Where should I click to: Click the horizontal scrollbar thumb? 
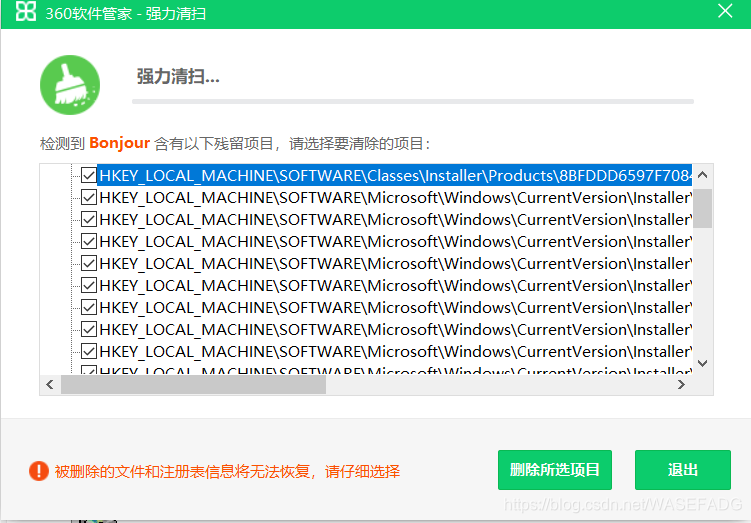tap(193, 385)
